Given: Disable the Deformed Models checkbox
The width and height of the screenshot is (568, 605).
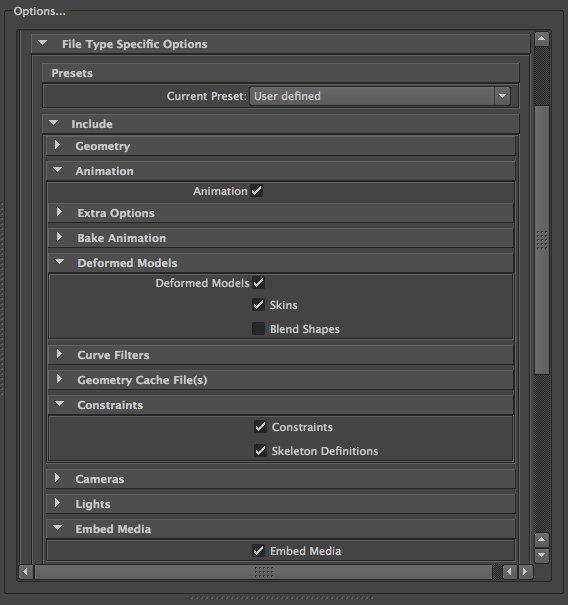Looking at the screenshot, I should point(259,283).
